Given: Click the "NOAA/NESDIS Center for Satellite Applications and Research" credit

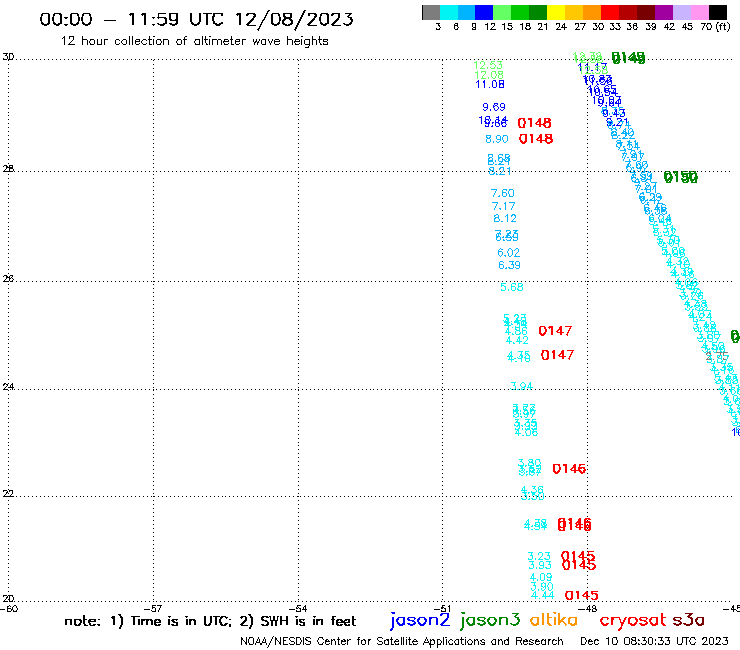Looking at the screenshot, I should pos(402,642).
